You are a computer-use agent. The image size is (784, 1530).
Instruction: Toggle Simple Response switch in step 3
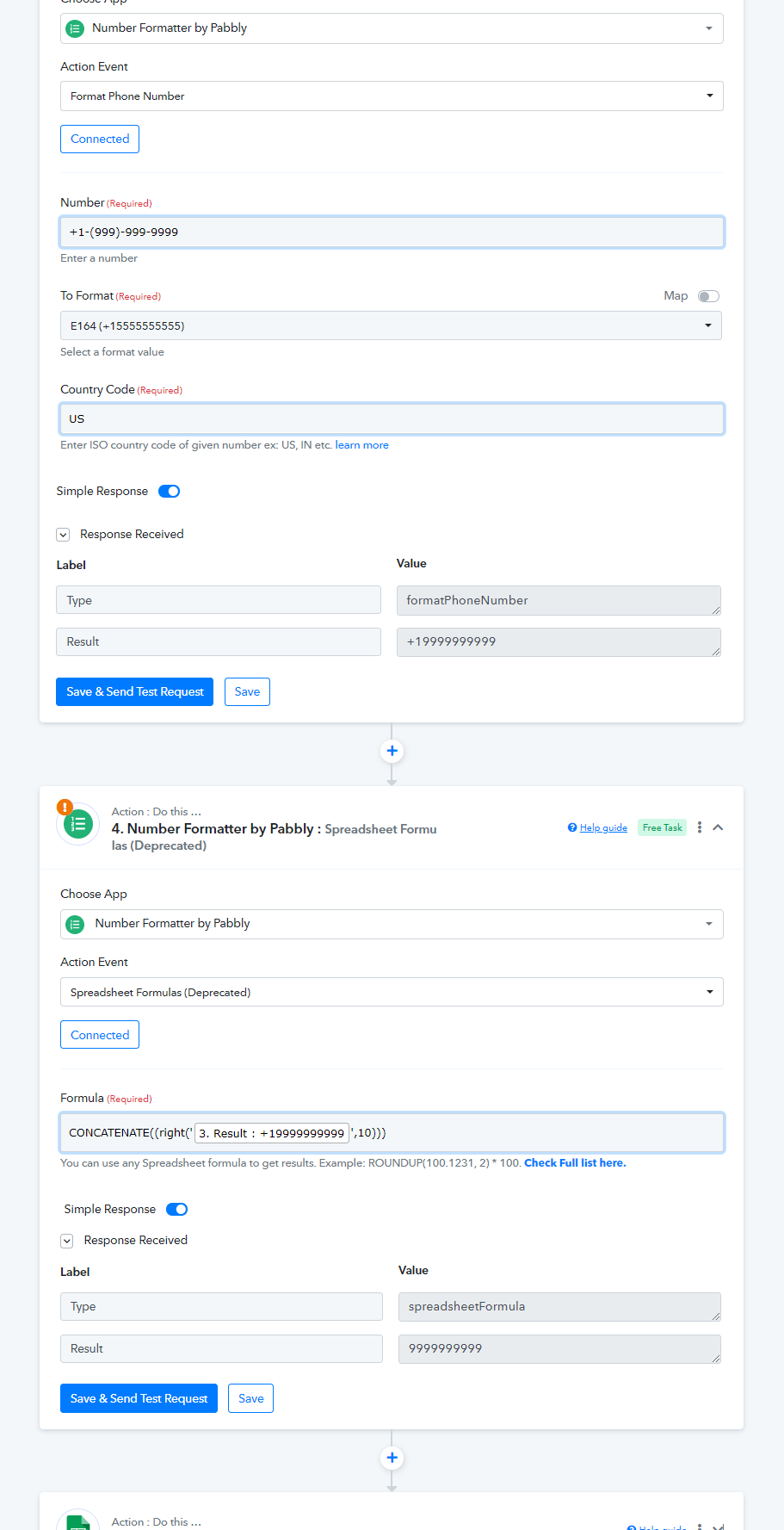click(169, 492)
